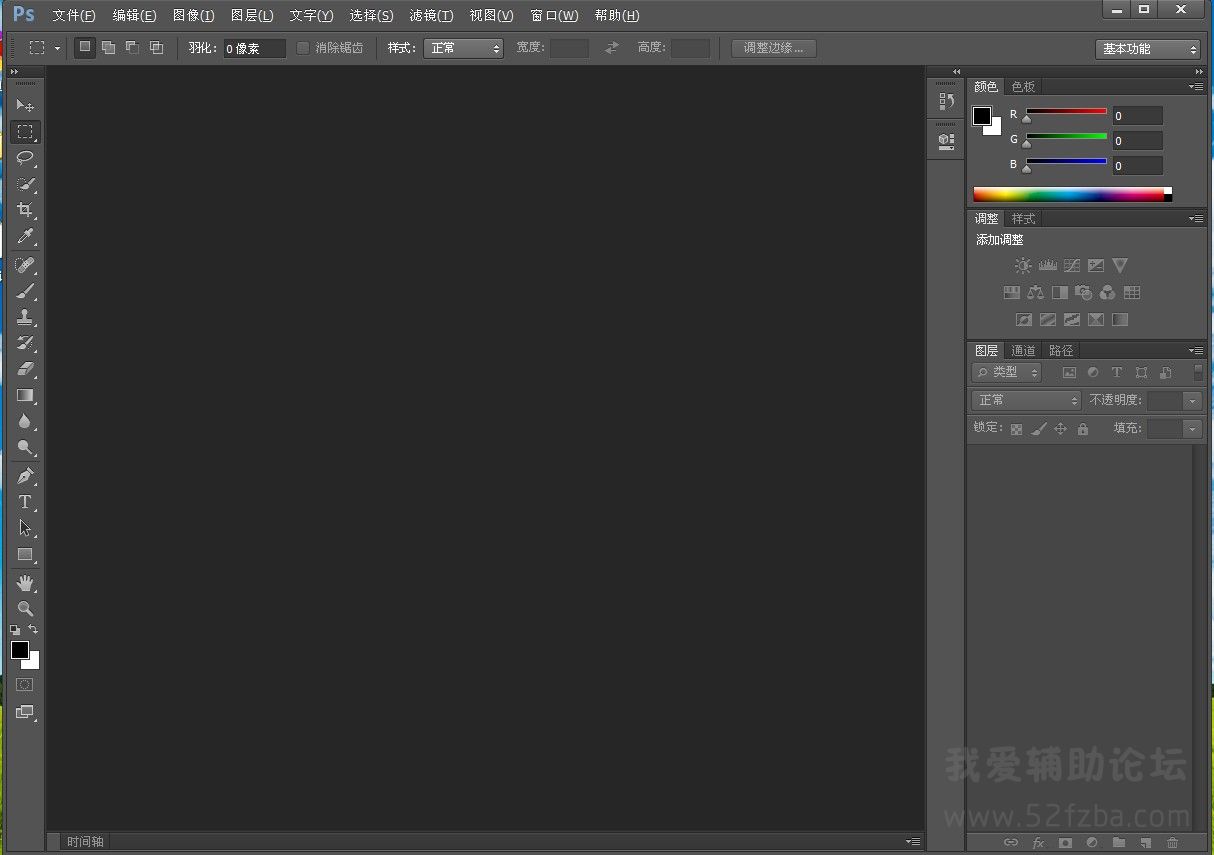
Task: Select the Path Selection arrow tool
Action: click(25, 528)
